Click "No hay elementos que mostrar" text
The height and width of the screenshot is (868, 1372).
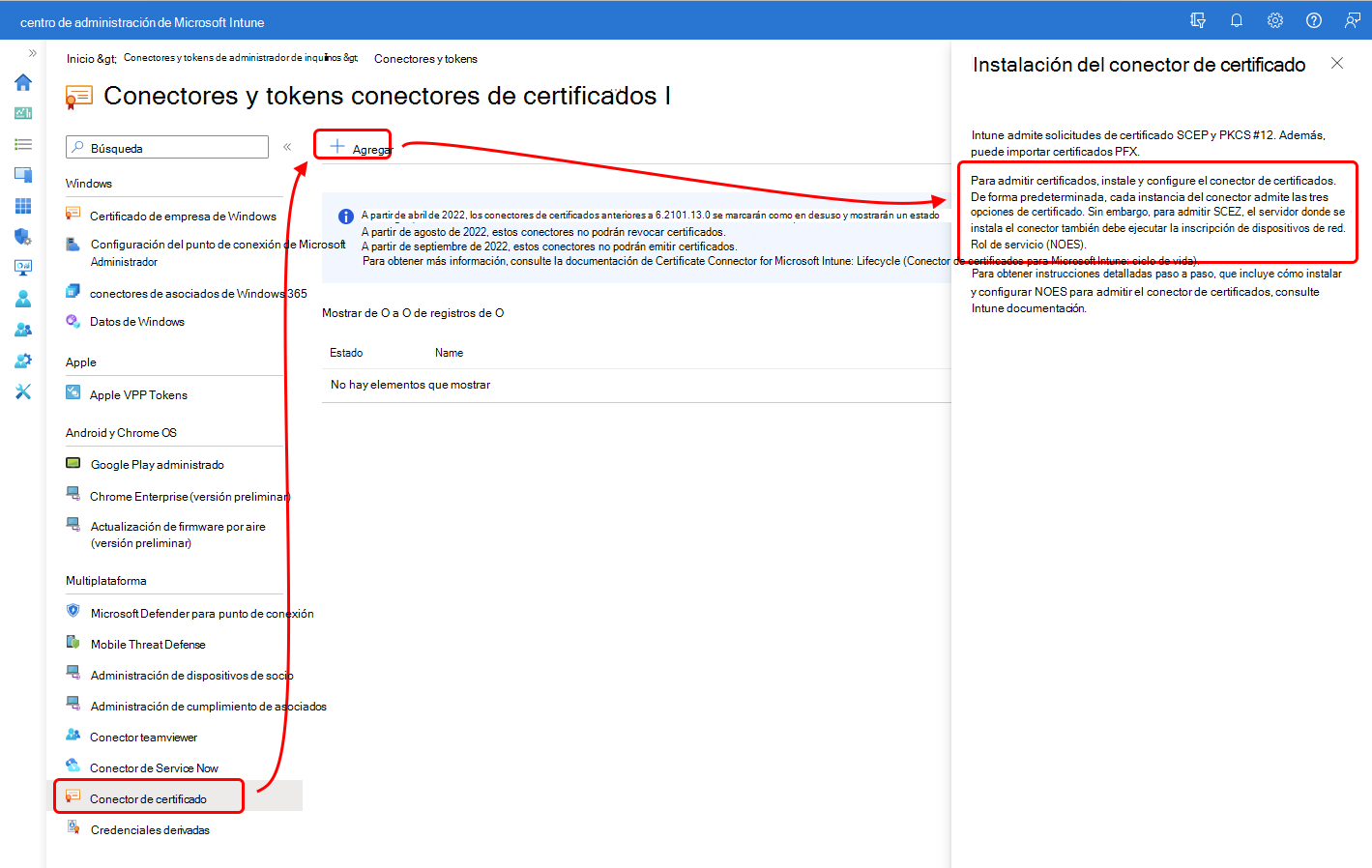pyautogui.click(x=410, y=385)
